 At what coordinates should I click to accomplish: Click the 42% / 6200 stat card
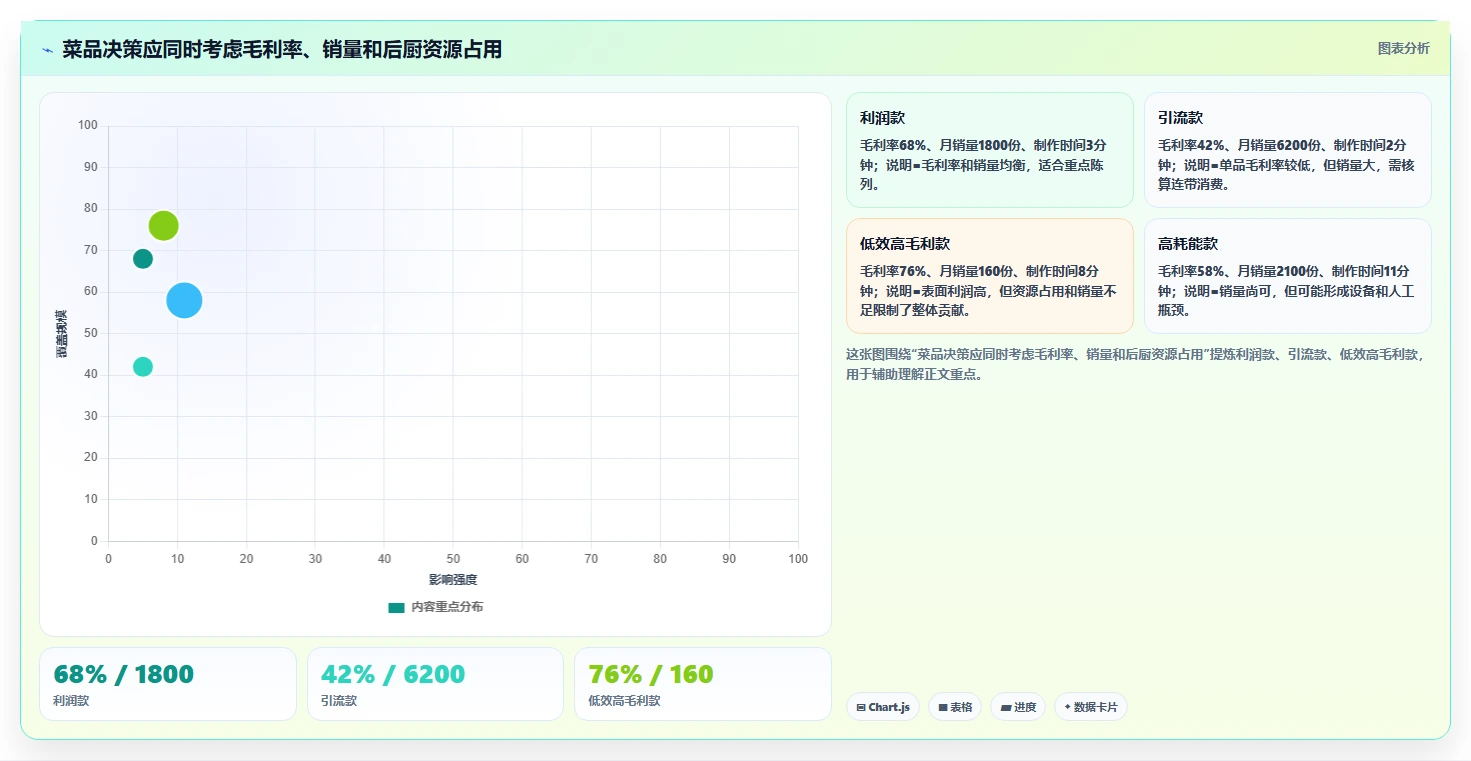[x=435, y=684]
